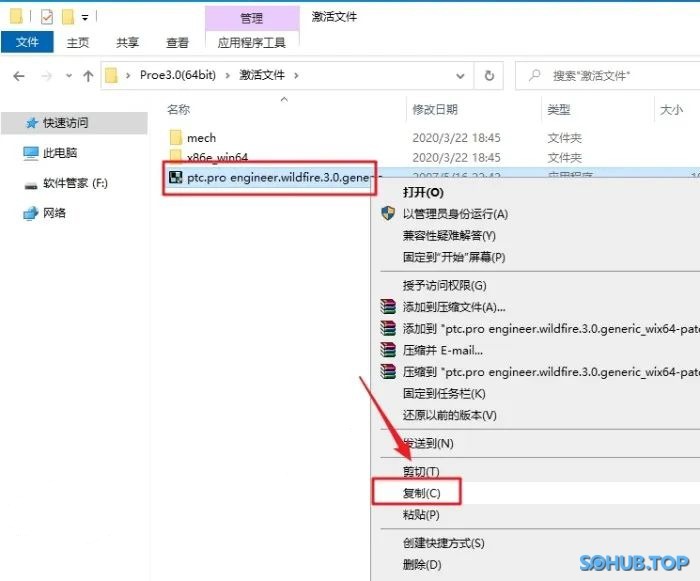Click the forward navigation arrow
The image size is (700, 581).
pos(46,76)
